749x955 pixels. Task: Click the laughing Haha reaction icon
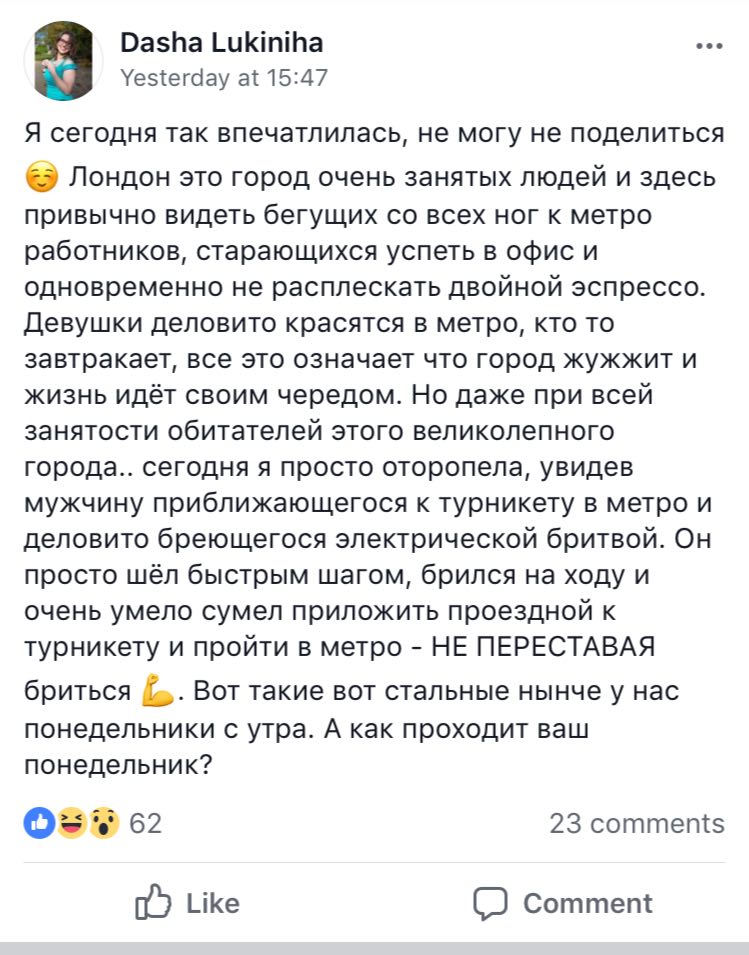click(71, 823)
